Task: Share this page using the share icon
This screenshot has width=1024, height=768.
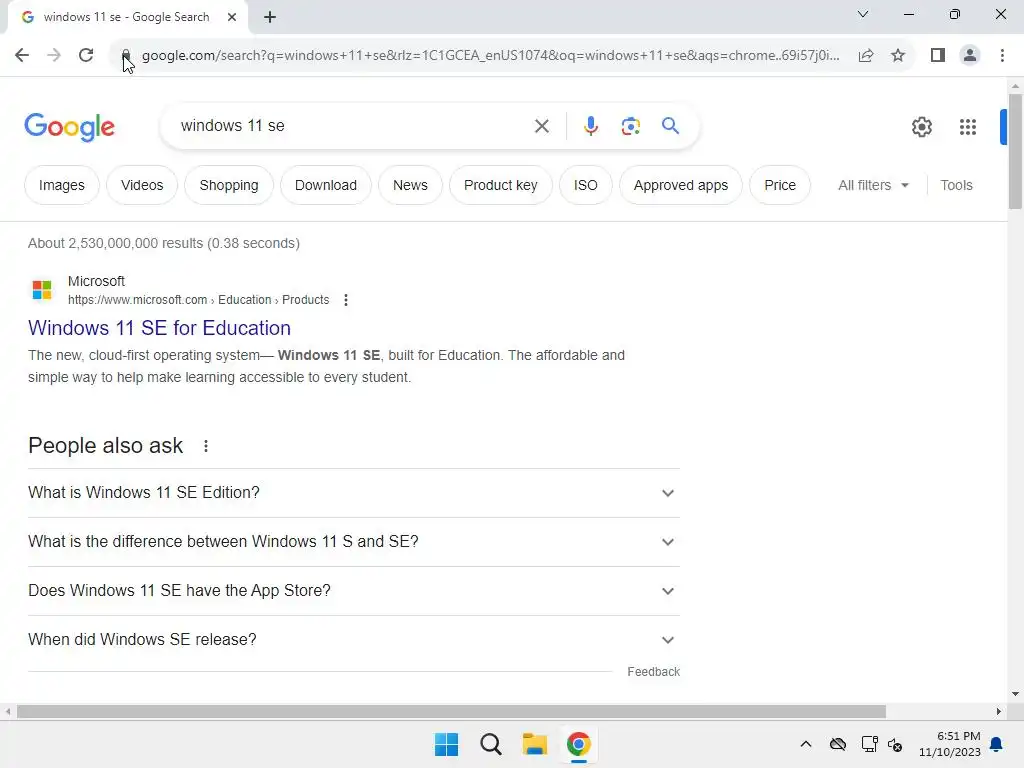Action: point(866,56)
